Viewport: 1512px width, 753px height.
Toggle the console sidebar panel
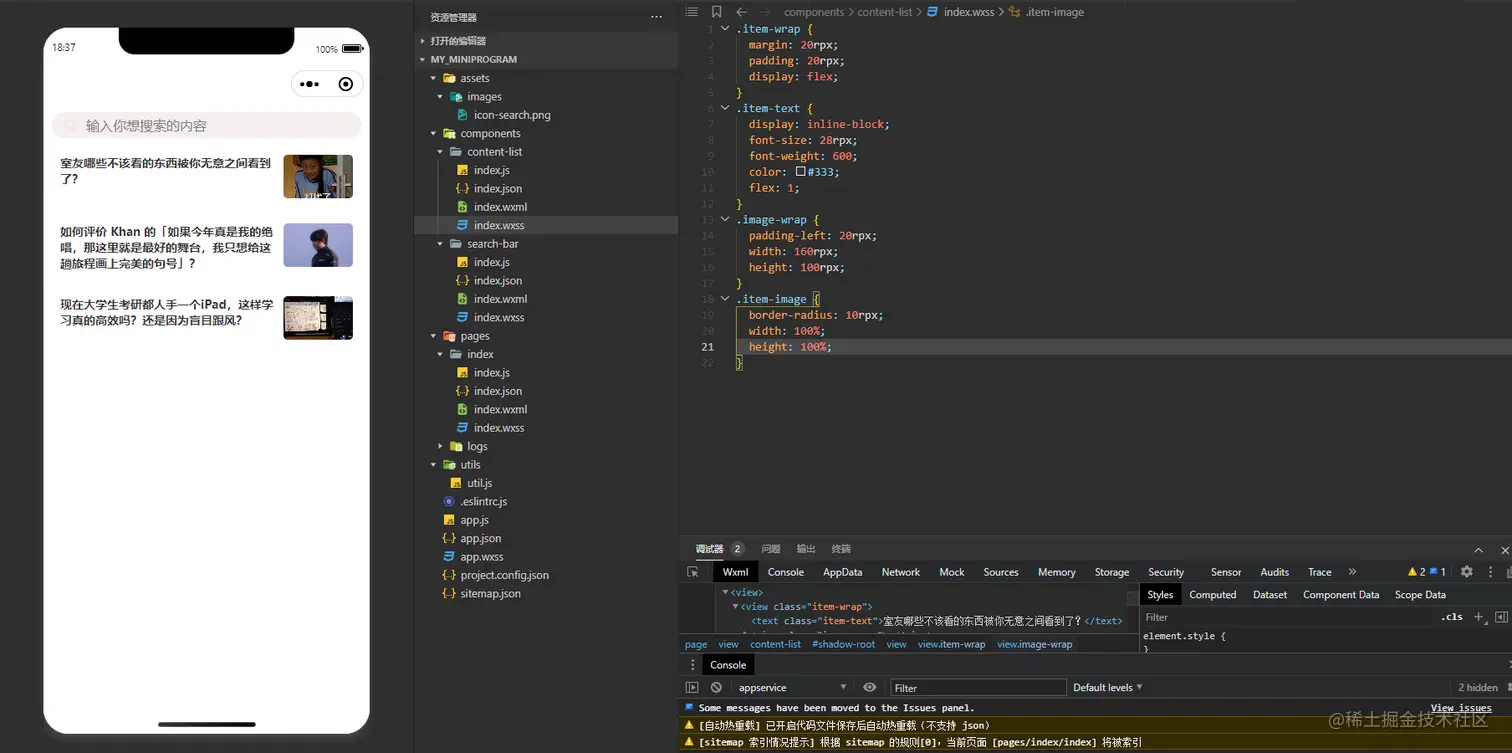(x=692, y=688)
